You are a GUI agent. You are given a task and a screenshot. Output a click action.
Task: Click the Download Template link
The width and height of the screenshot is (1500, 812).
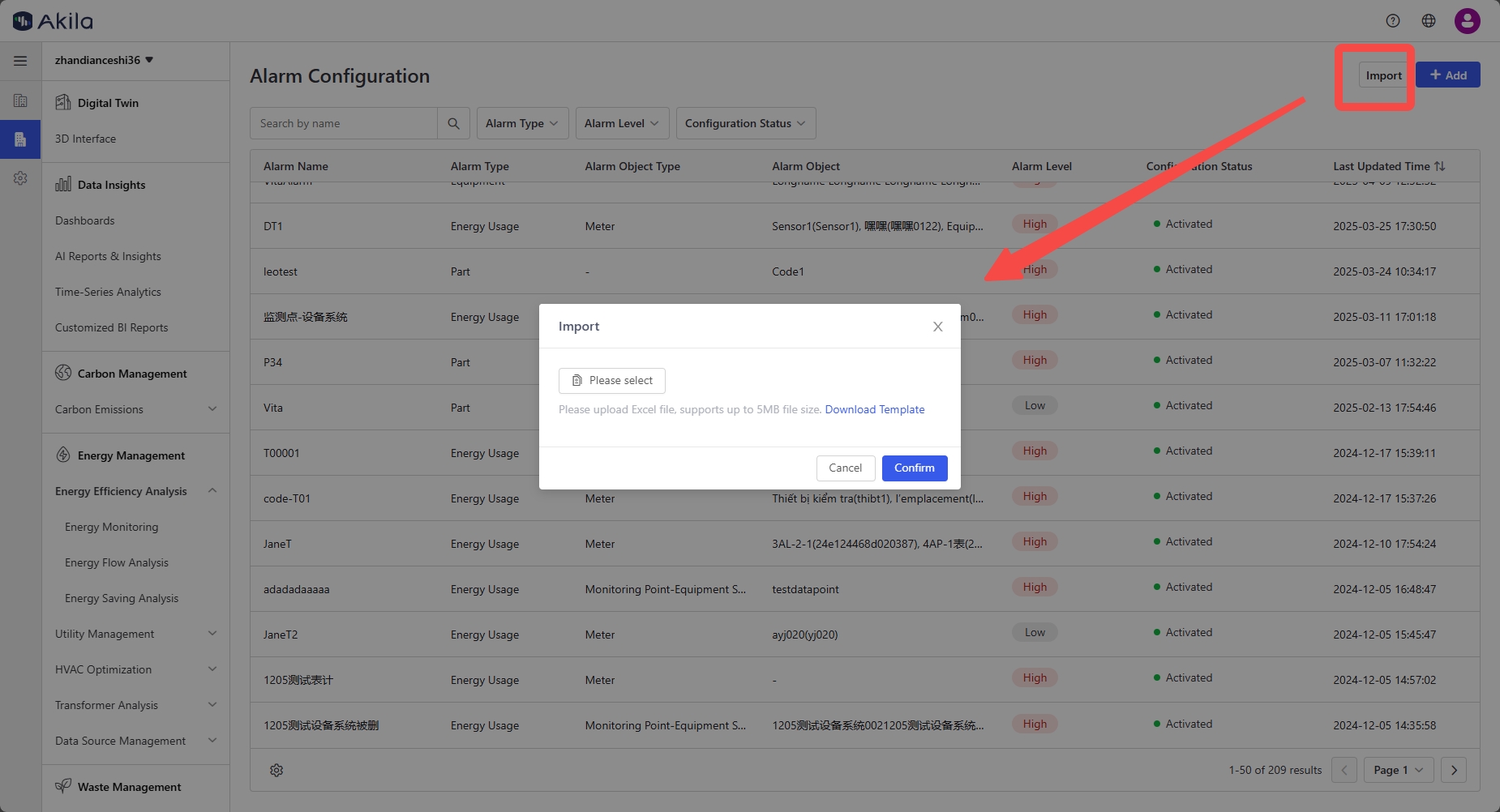(874, 409)
